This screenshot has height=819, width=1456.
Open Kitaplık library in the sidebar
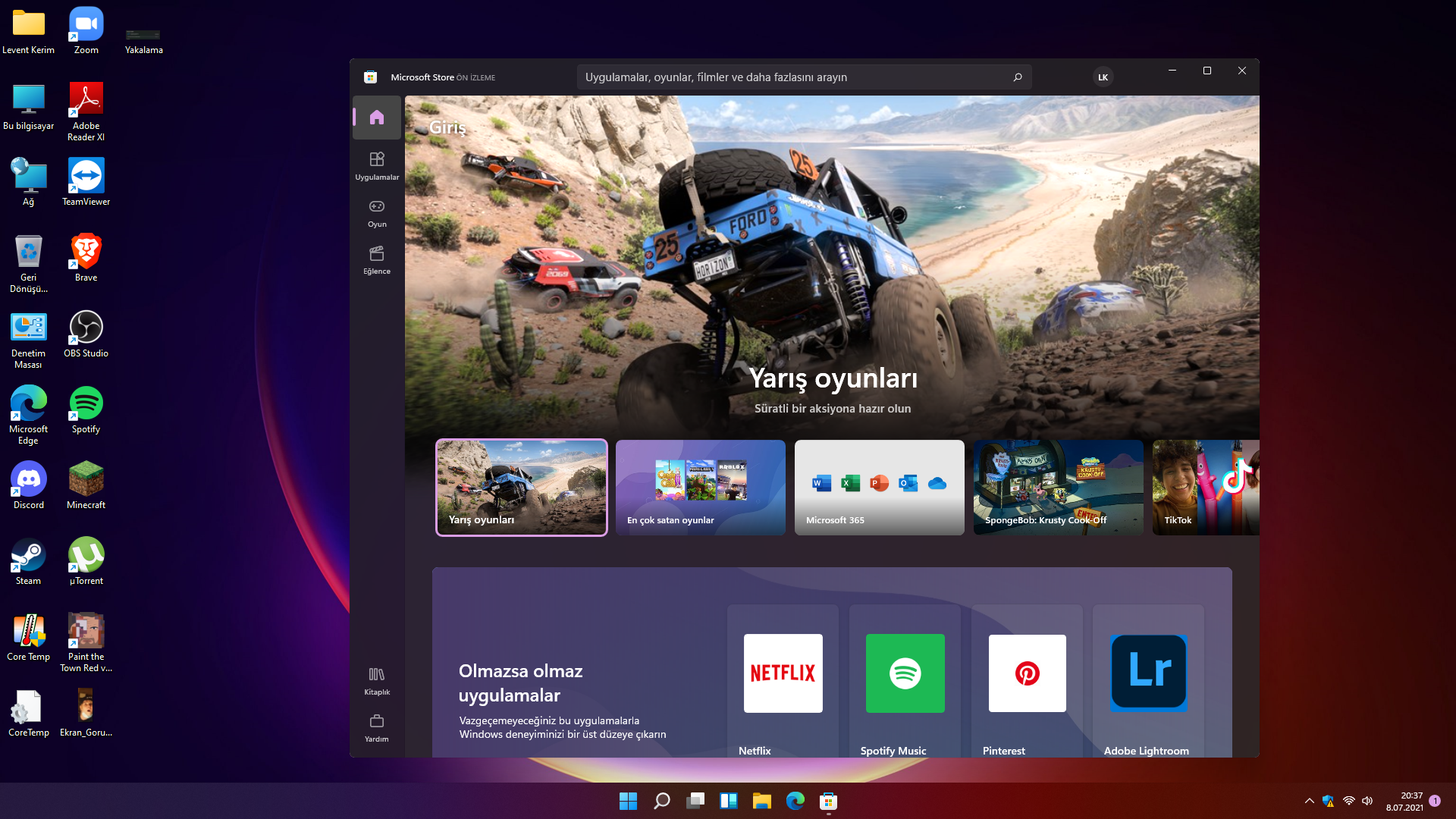pyautogui.click(x=377, y=680)
